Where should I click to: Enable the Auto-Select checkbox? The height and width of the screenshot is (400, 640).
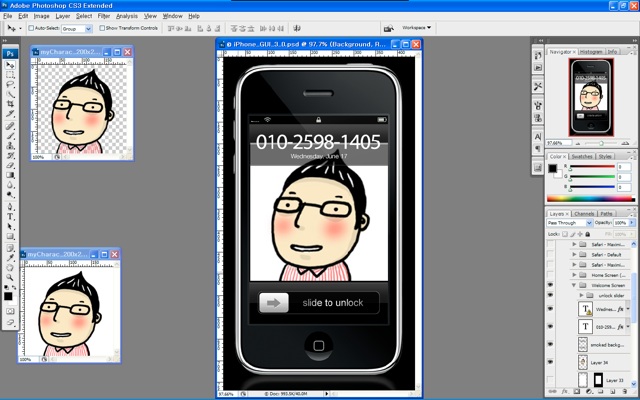pos(31,28)
